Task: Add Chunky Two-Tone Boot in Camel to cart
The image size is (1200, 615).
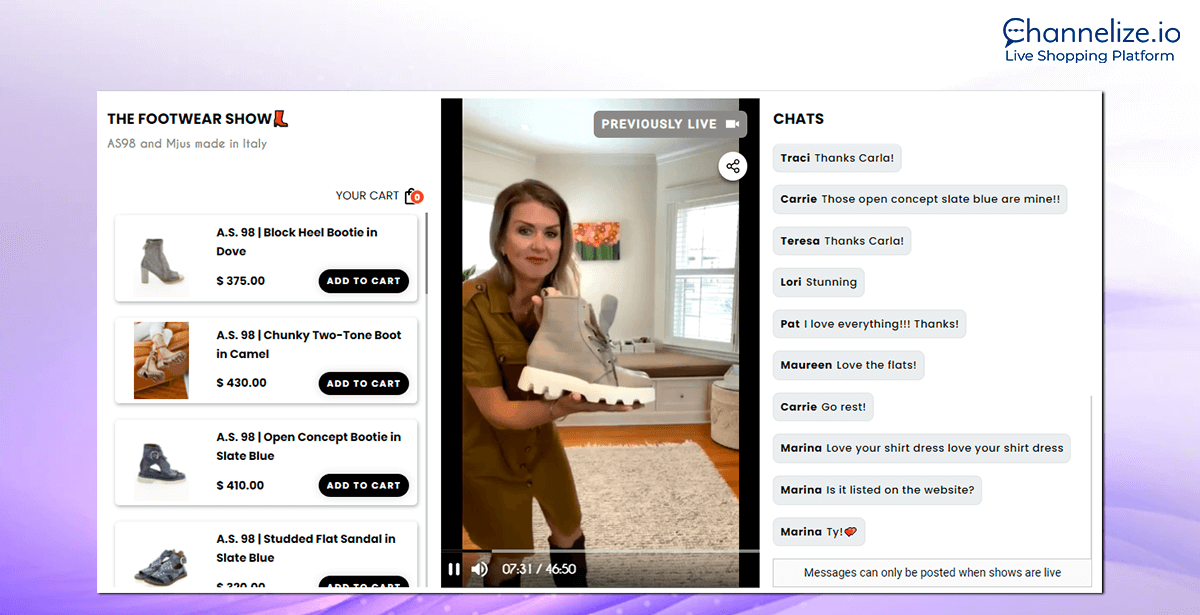Action: click(364, 383)
